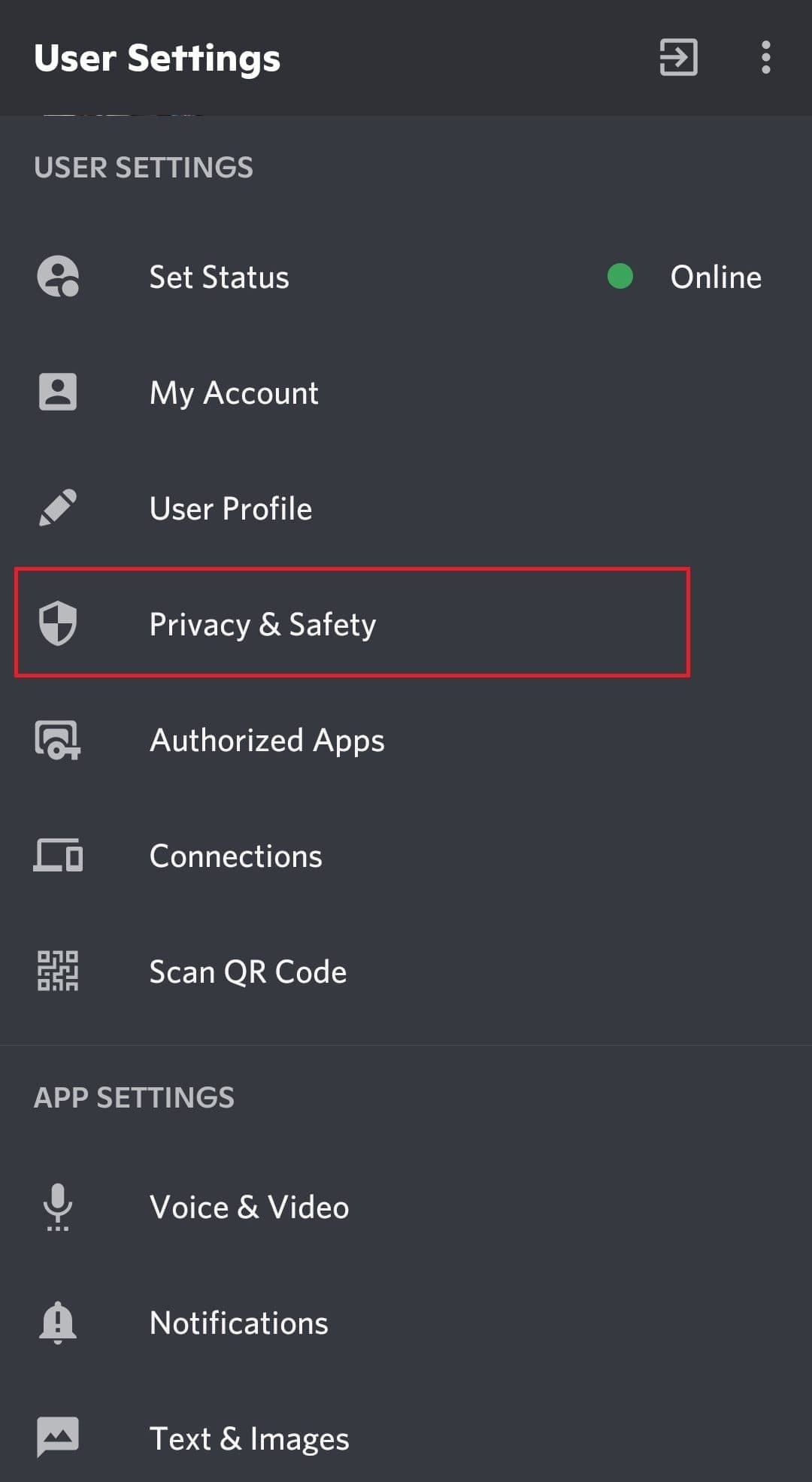This screenshot has width=812, height=1482.
Task: Click the My Account person icon
Action: click(57, 392)
